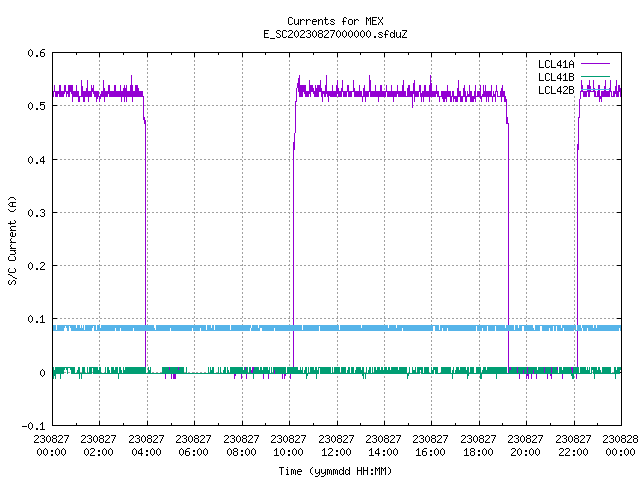Image resolution: width=640 pixels, height=480 pixels.
Task: Select the file name E_SC20230827000000.sfduZ
Action: (x=335, y=34)
